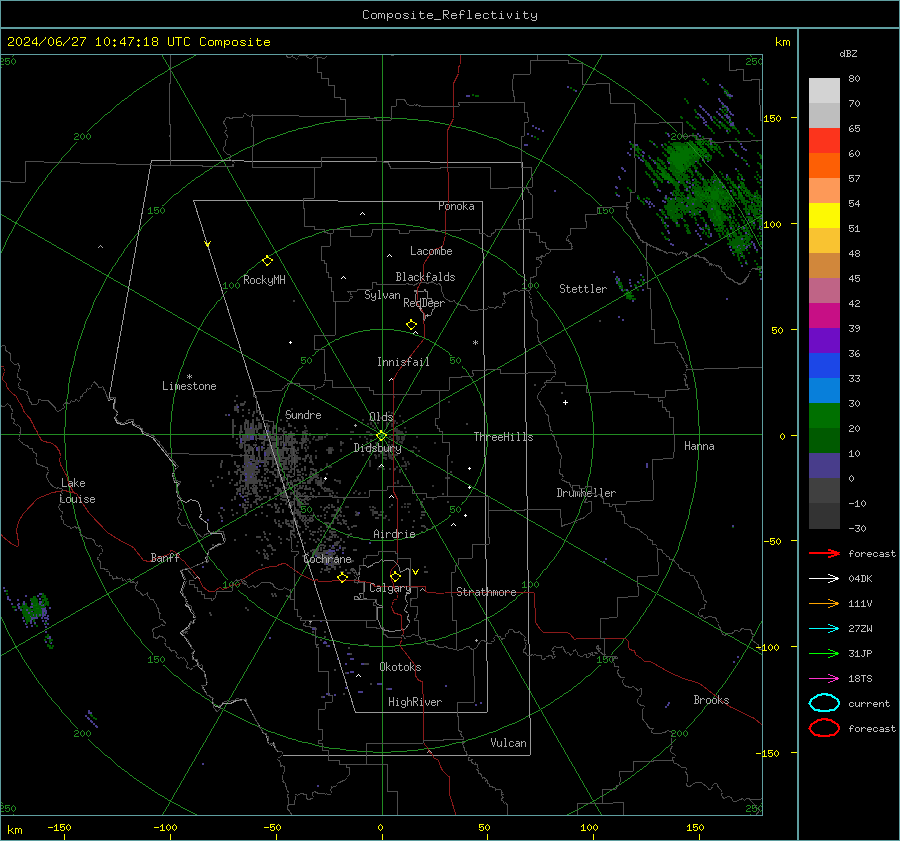
Task: Click the Sylvan label
Action: pos(382,295)
